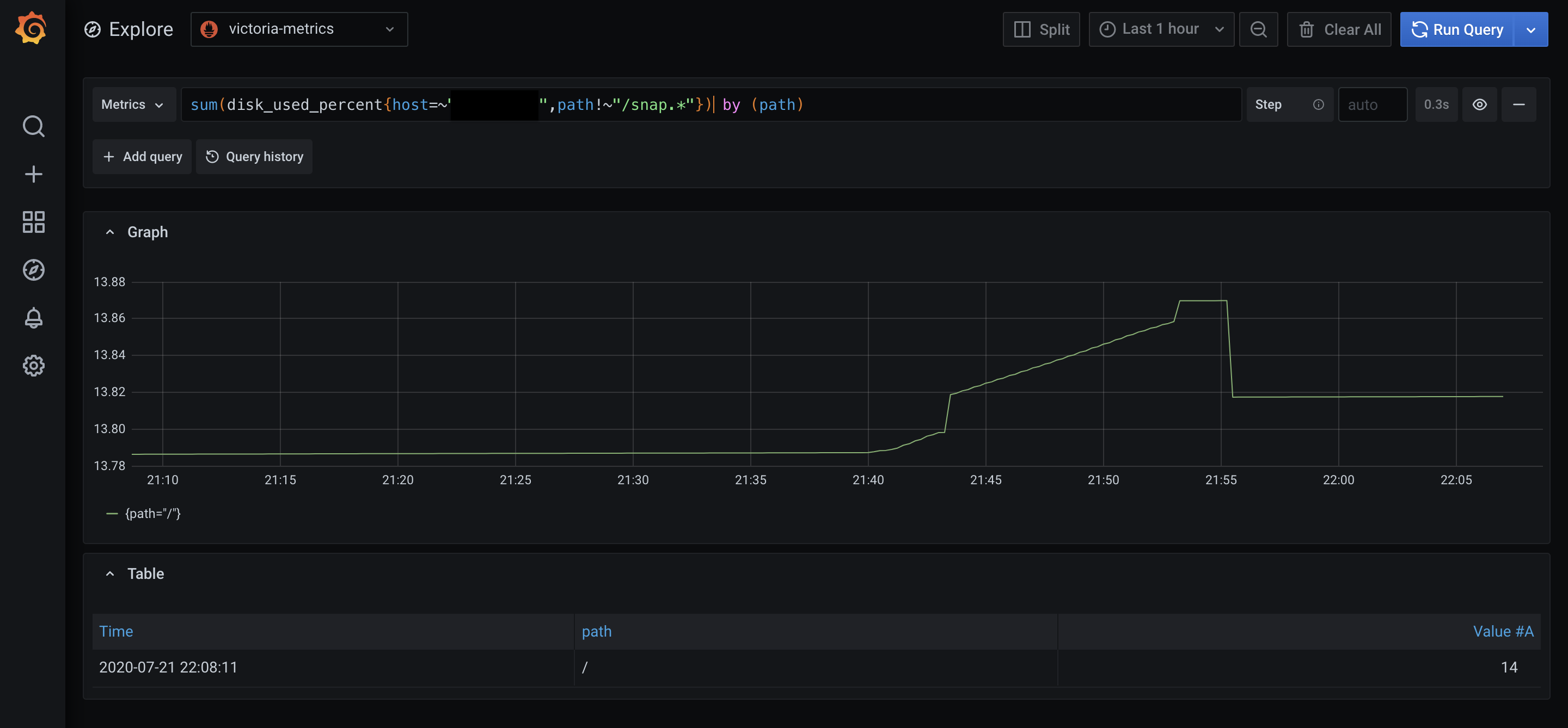Click Add query button
Viewport: 1568px width, 728px height.
pos(142,157)
